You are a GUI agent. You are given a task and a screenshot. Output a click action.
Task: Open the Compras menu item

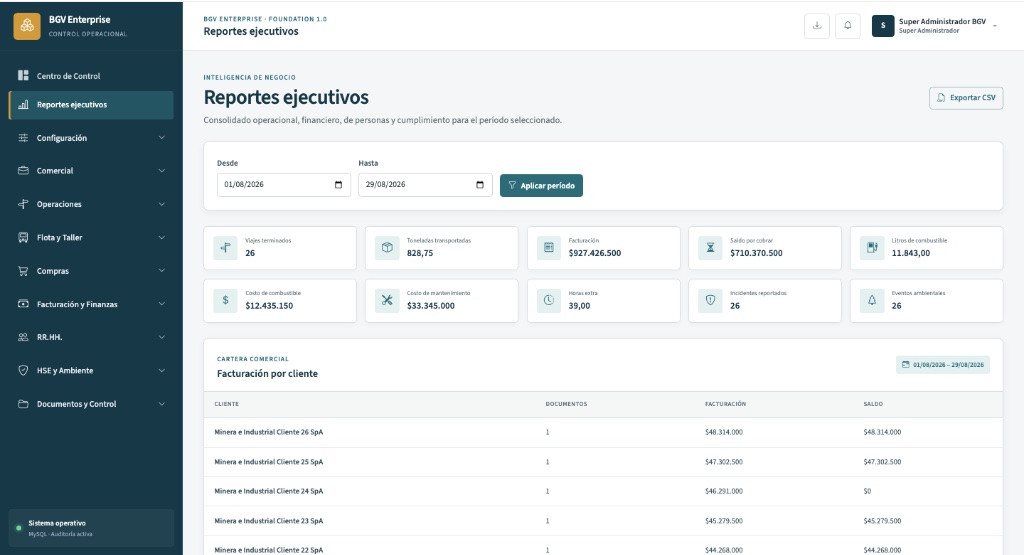tap(91, 270)
